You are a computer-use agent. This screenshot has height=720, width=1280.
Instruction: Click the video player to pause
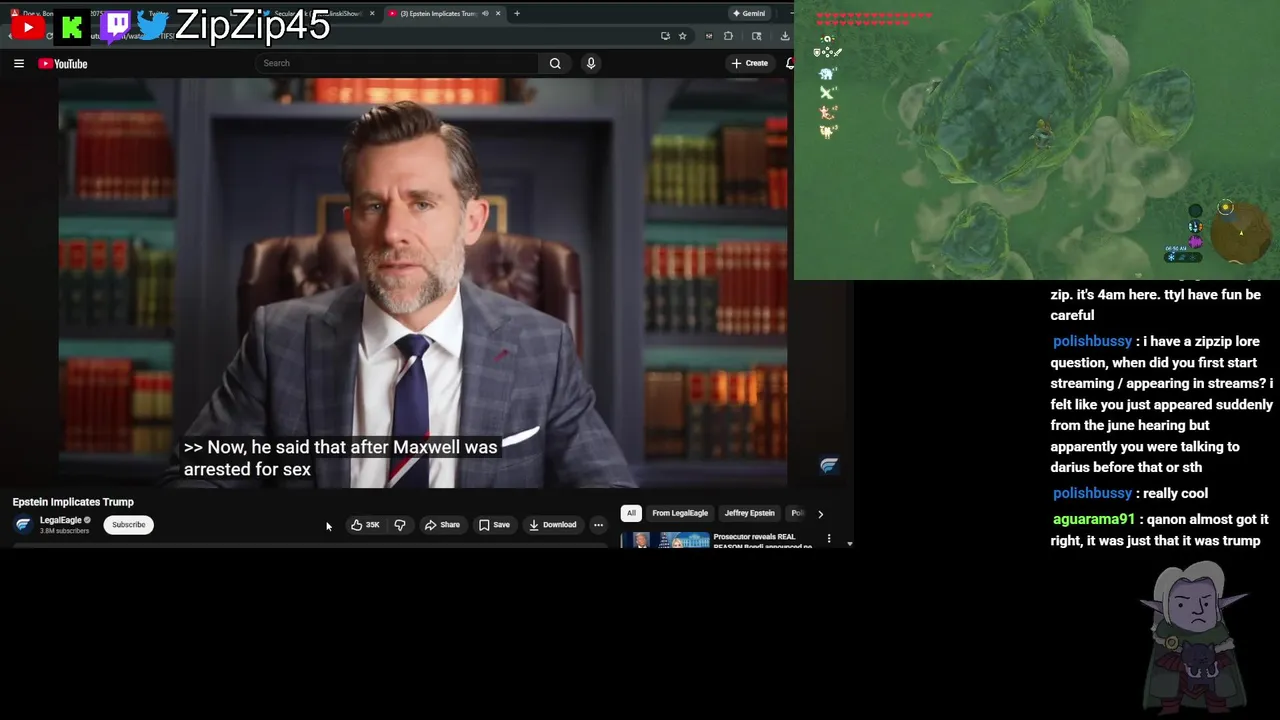(423, 283)
